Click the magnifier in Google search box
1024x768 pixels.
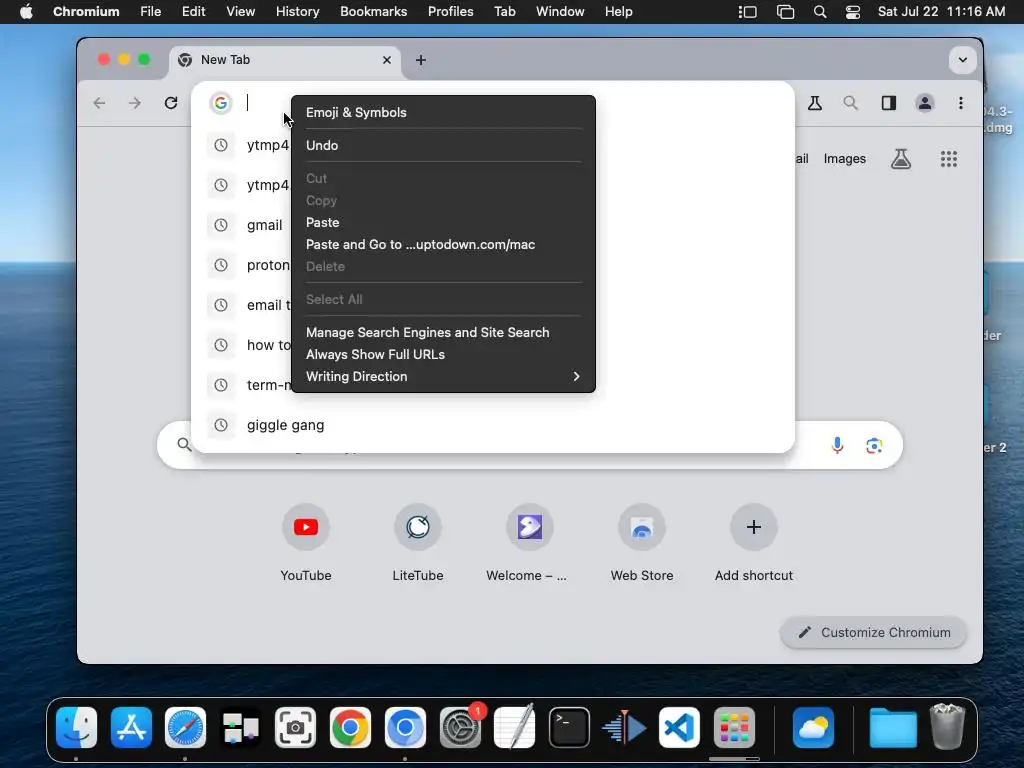click(184, 445)
